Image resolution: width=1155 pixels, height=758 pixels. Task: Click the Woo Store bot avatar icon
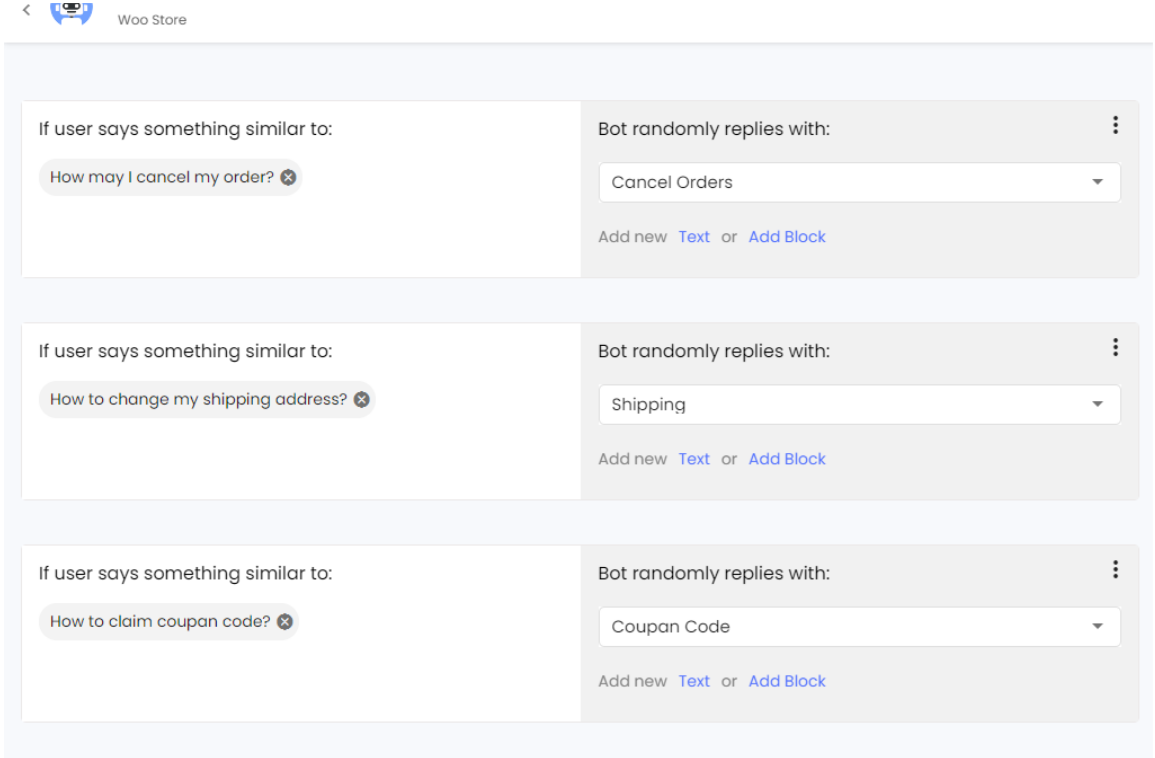click(71, 13)
